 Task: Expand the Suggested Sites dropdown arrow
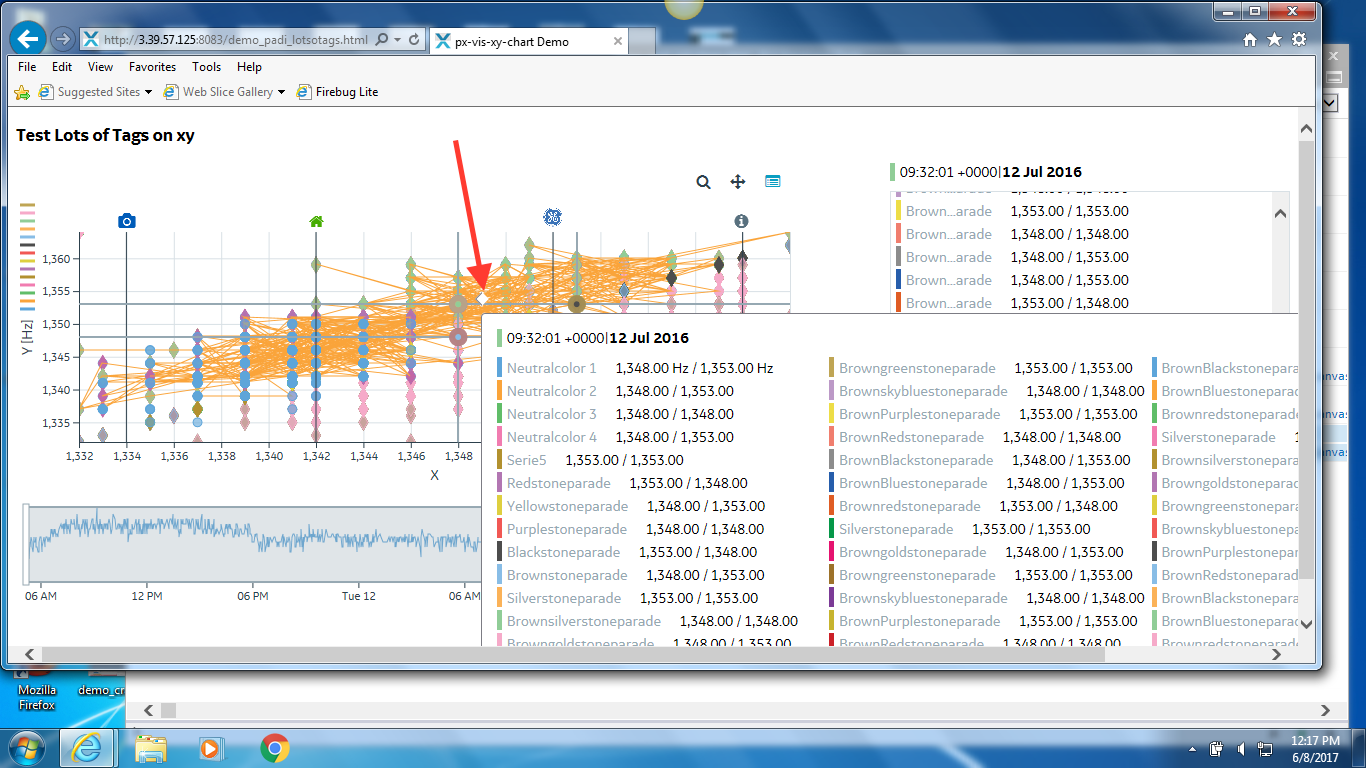(148, 92)
